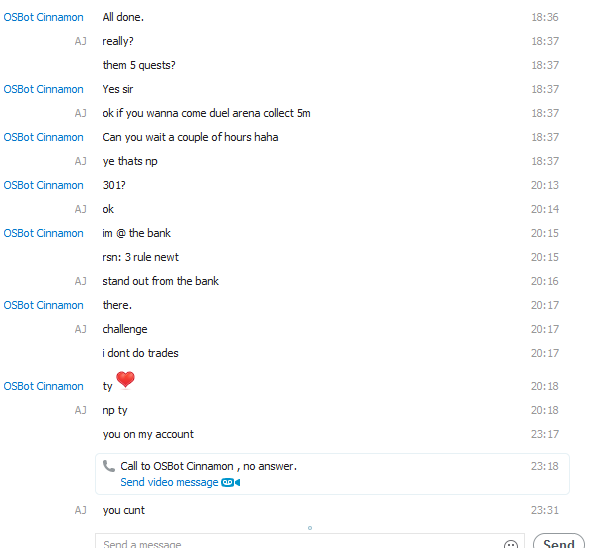612x548 pixels.
Task: Click the 'i dont do trades' message
Action: [141, 353]
